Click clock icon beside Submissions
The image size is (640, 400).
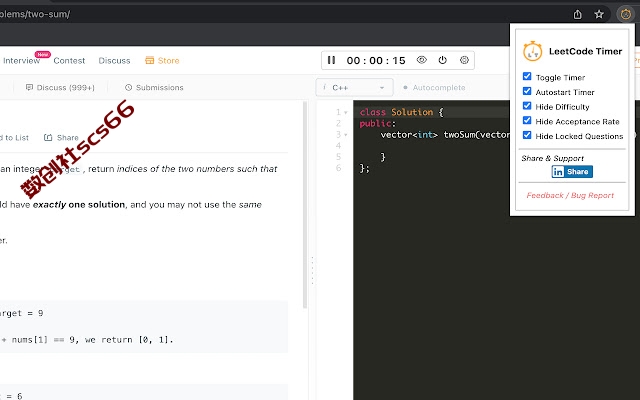[129, 87]
